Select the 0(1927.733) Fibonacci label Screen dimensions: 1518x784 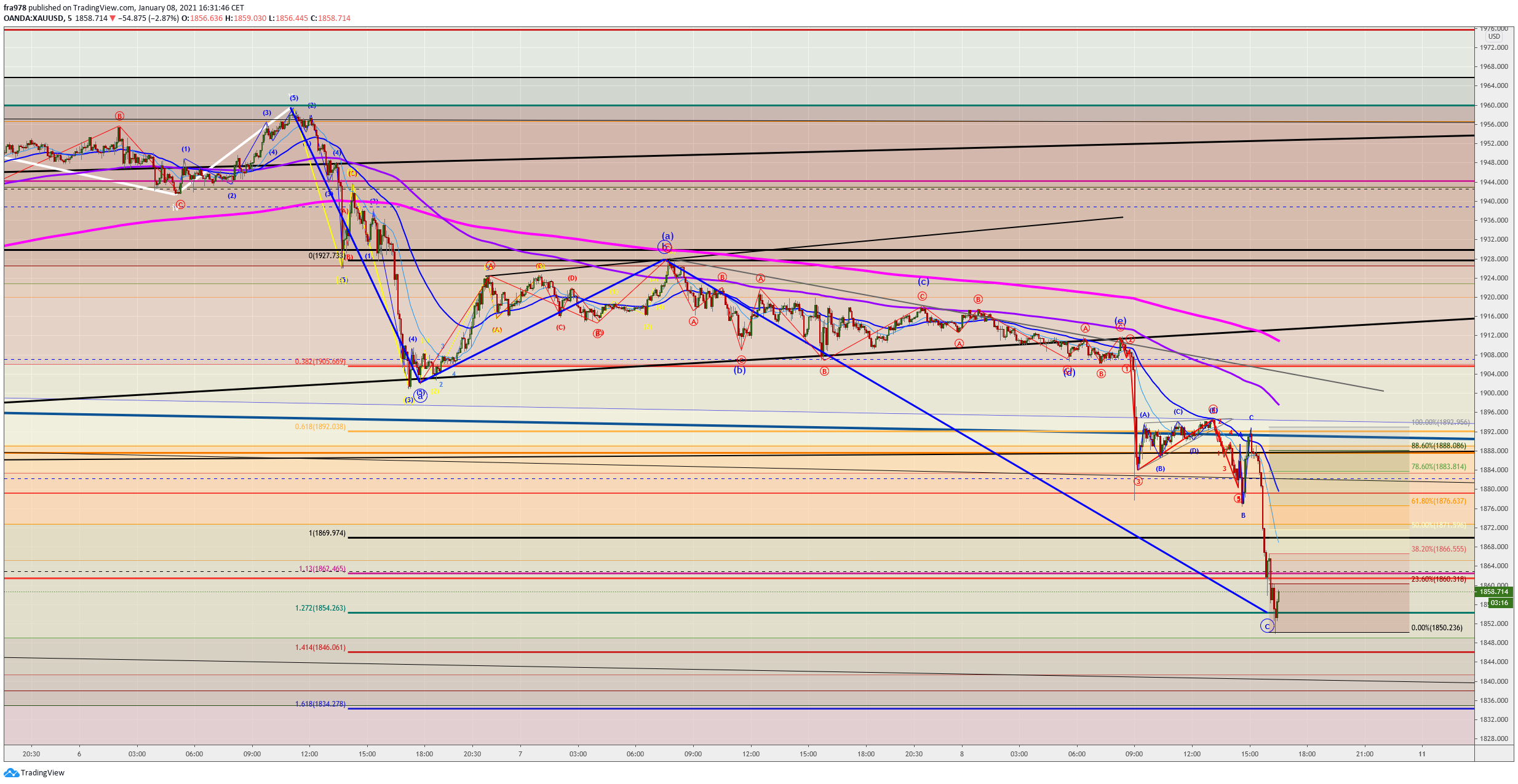pyautogui.click(x=327, y=256)
